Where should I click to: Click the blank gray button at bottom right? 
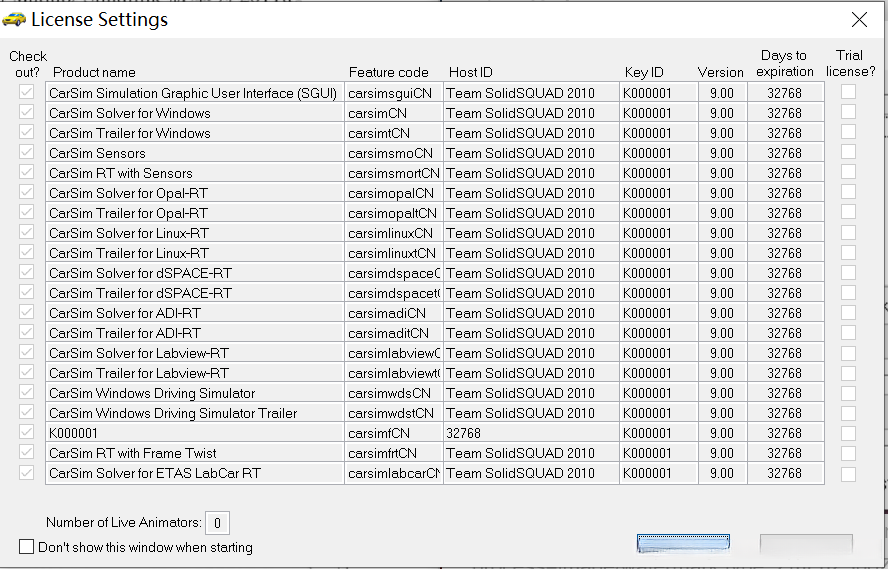tap(806, 545)
